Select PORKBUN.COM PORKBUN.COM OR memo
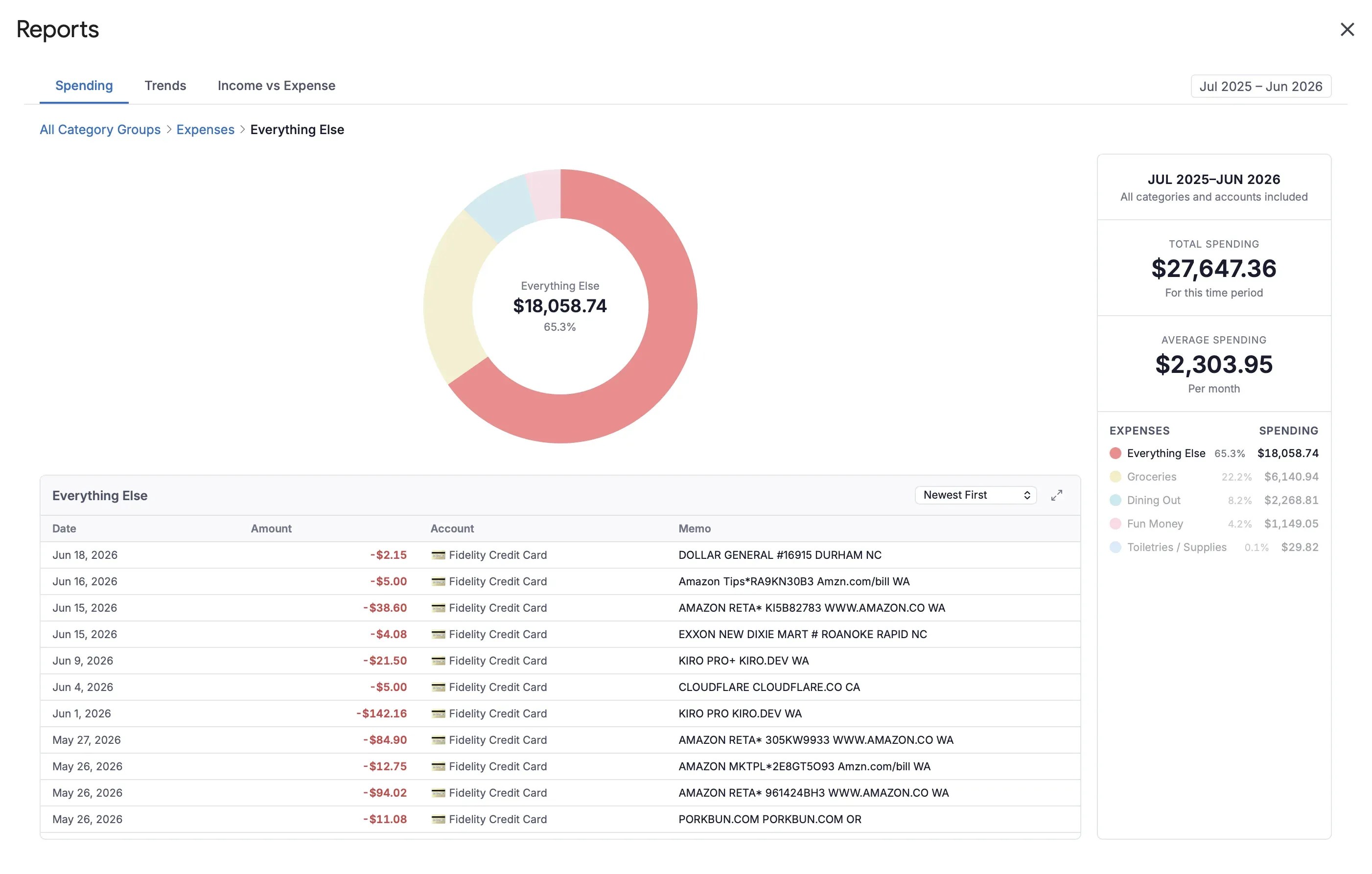 [769, 819]
